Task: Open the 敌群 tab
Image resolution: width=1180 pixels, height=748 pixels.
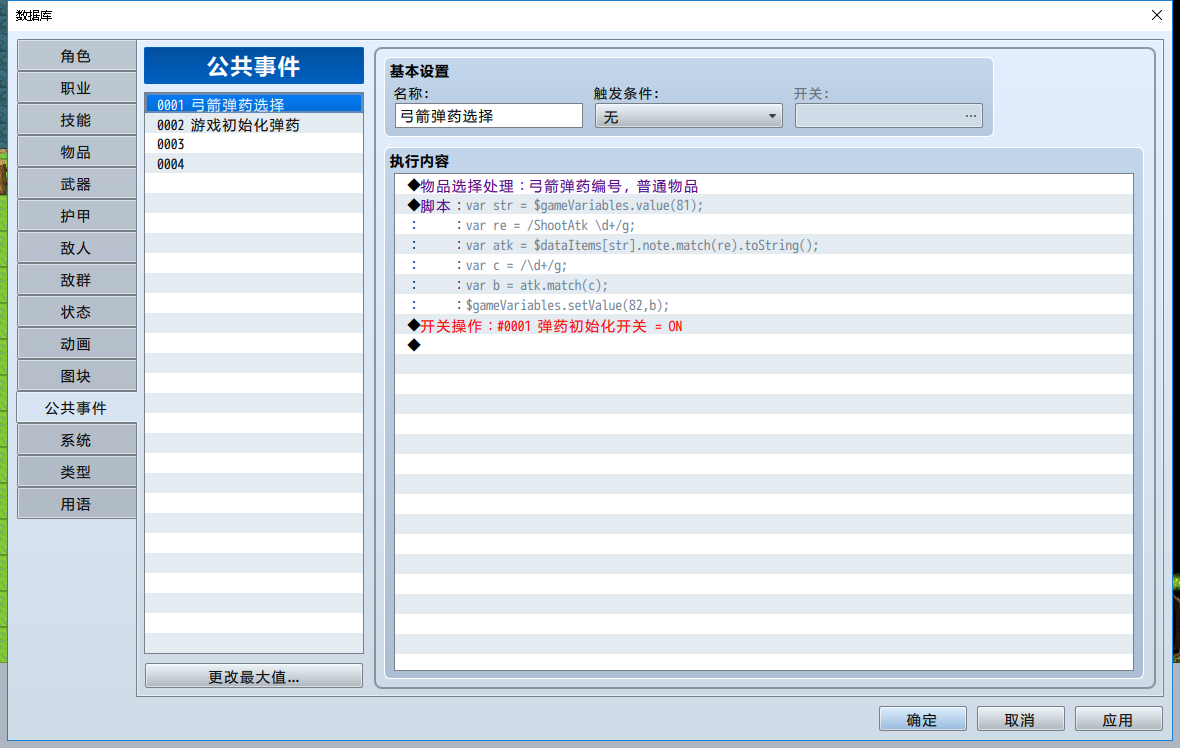Action: (x=76, y=280)
